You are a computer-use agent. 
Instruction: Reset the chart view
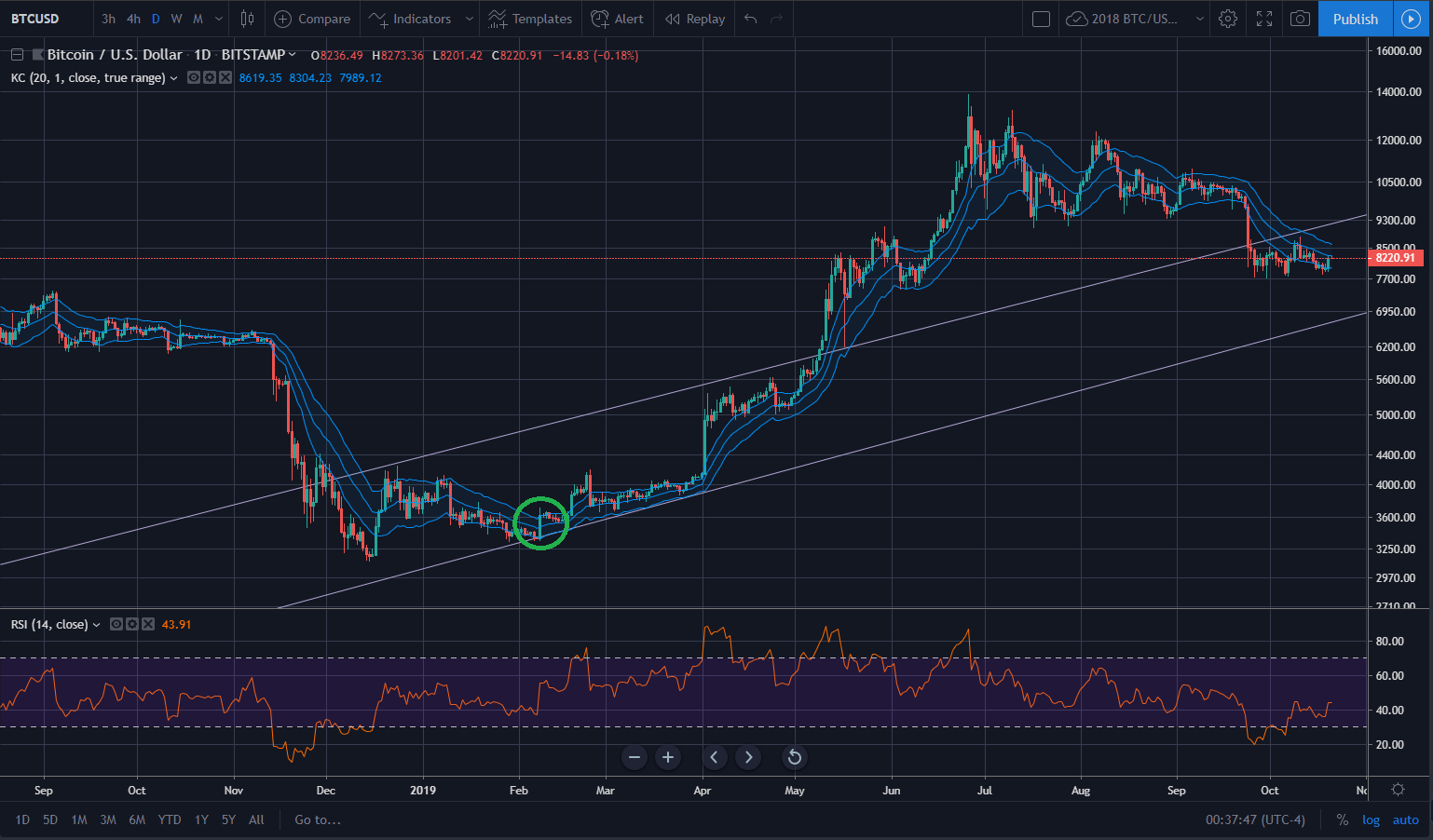pos(795,757)
